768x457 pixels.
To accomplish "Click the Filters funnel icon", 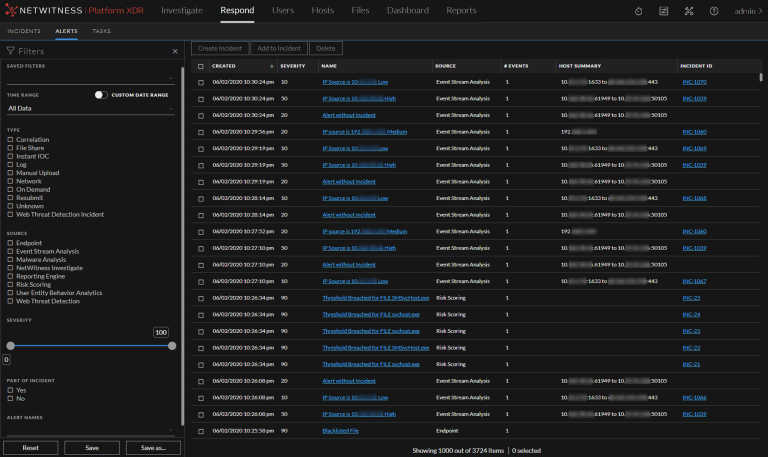I will [x=11, y=51].
